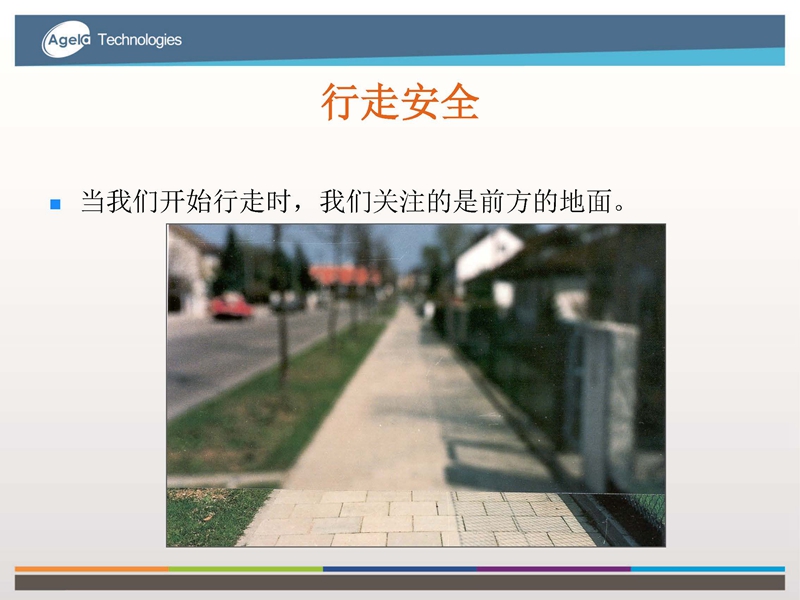Click the bullet sentence 当我们开始行走时，我们关注的是前方的地面。
This screenshot has width=800, height=600.
(x=353, y=201)
